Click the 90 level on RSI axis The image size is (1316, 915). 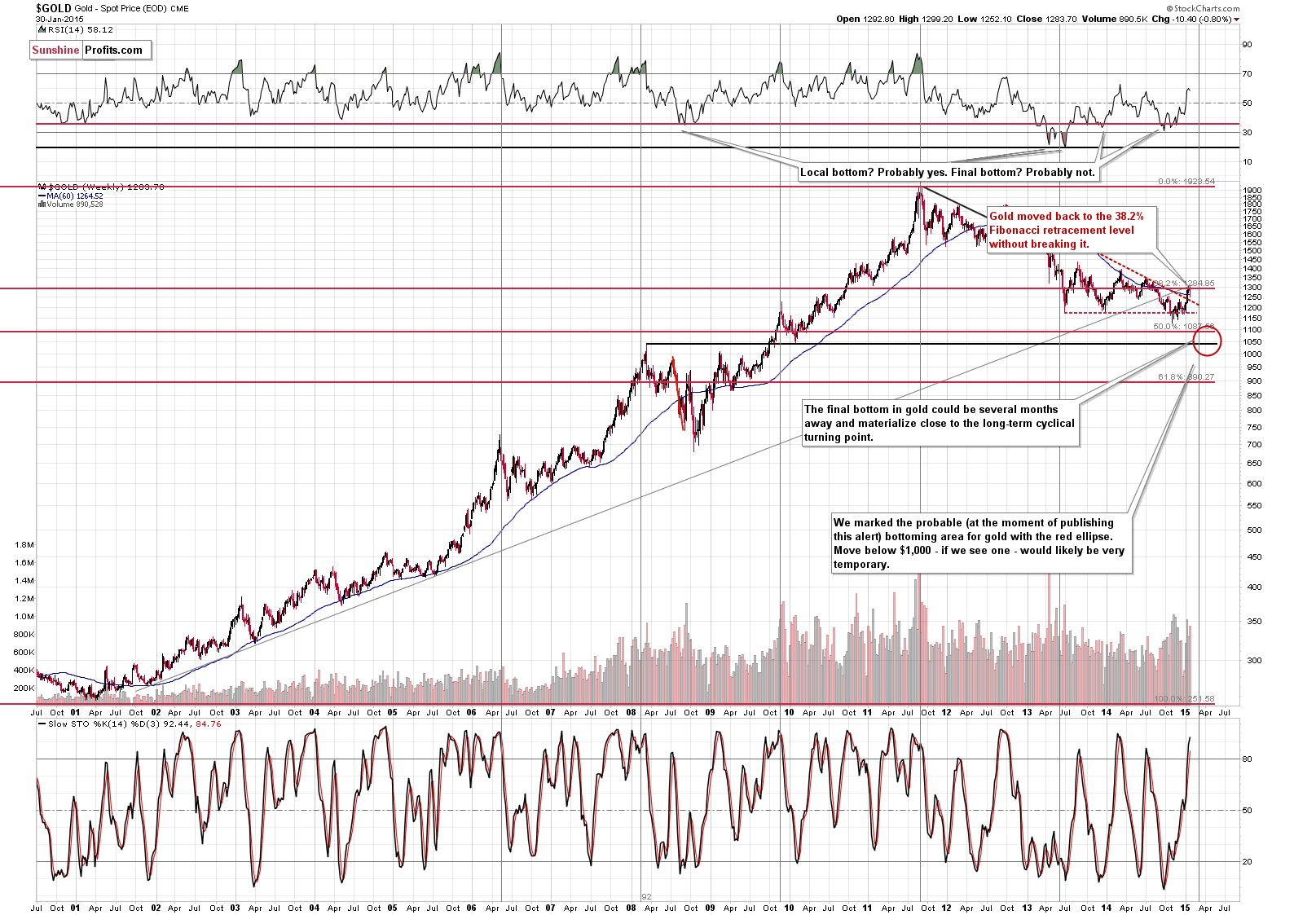(1247, 45)
